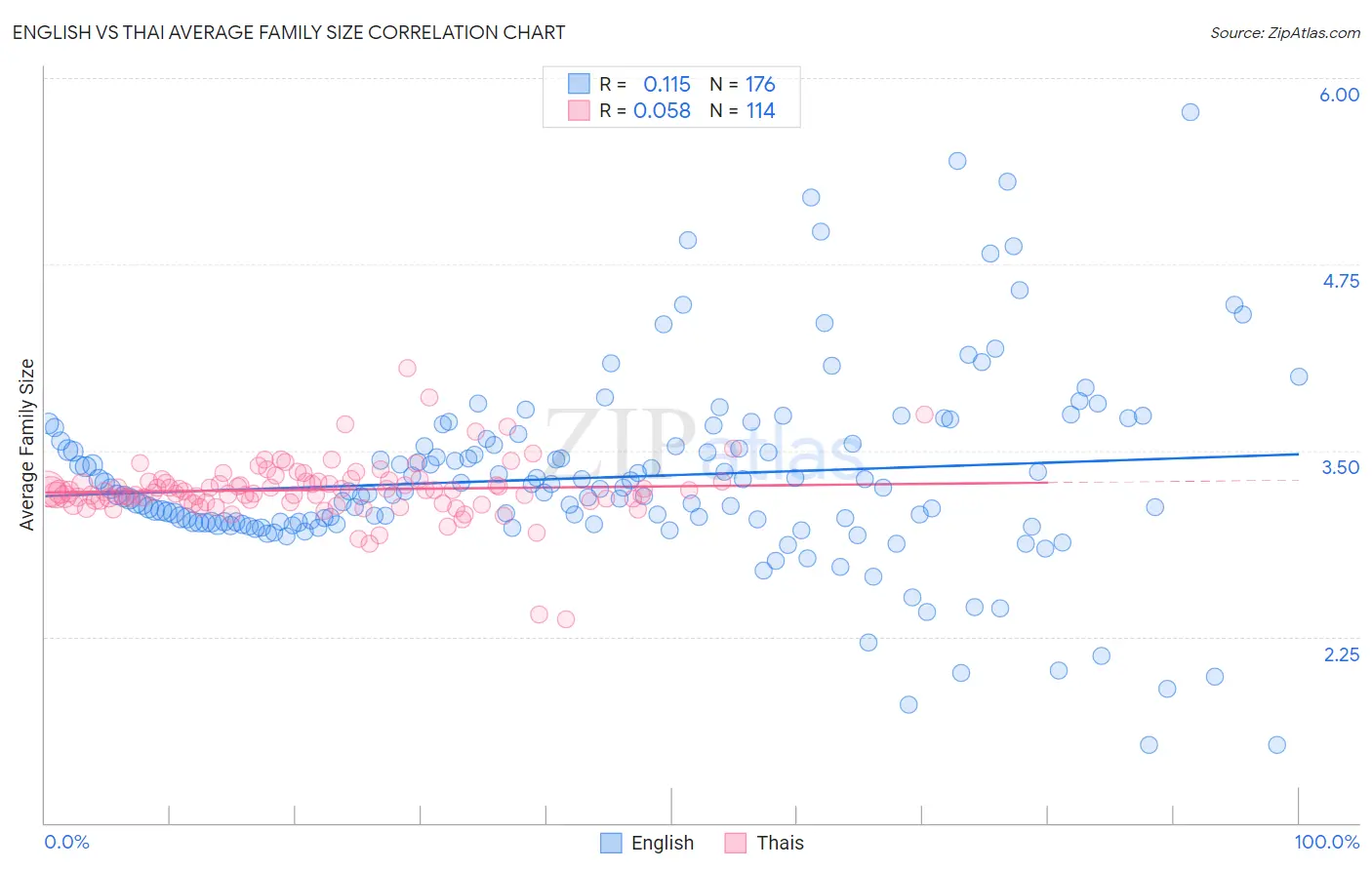This screenshot has height=870, width=1372.
Task: Click the 2.25 y-axis tick label
Action: click(1341, 654)
